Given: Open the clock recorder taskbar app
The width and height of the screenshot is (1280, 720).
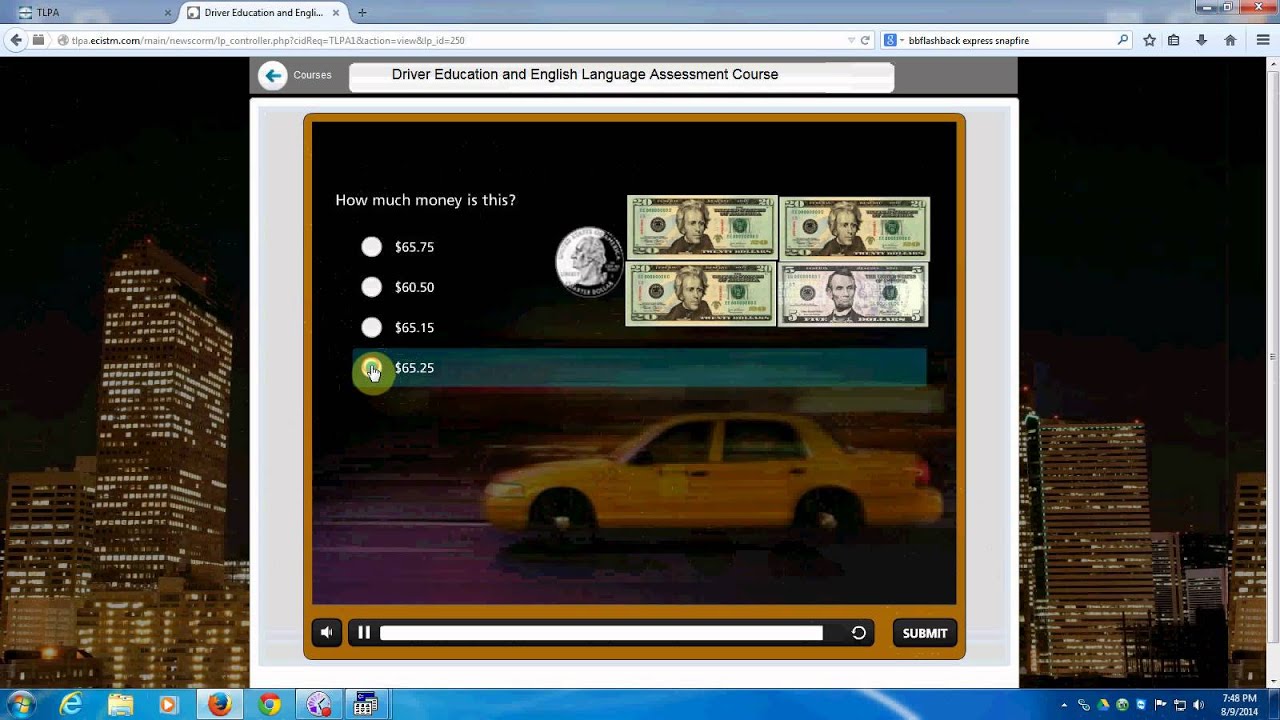Looking at the screenshot, I should (318, 705).
